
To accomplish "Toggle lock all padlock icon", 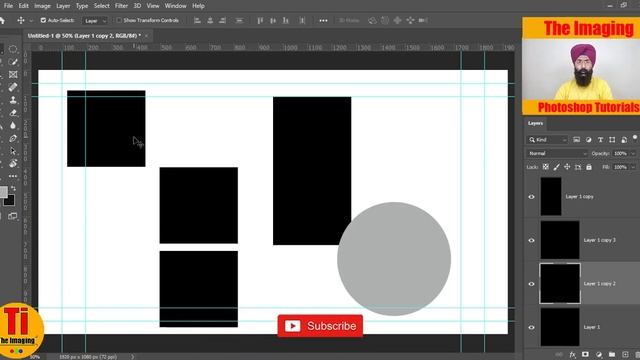I will click(x=589, y=167).
